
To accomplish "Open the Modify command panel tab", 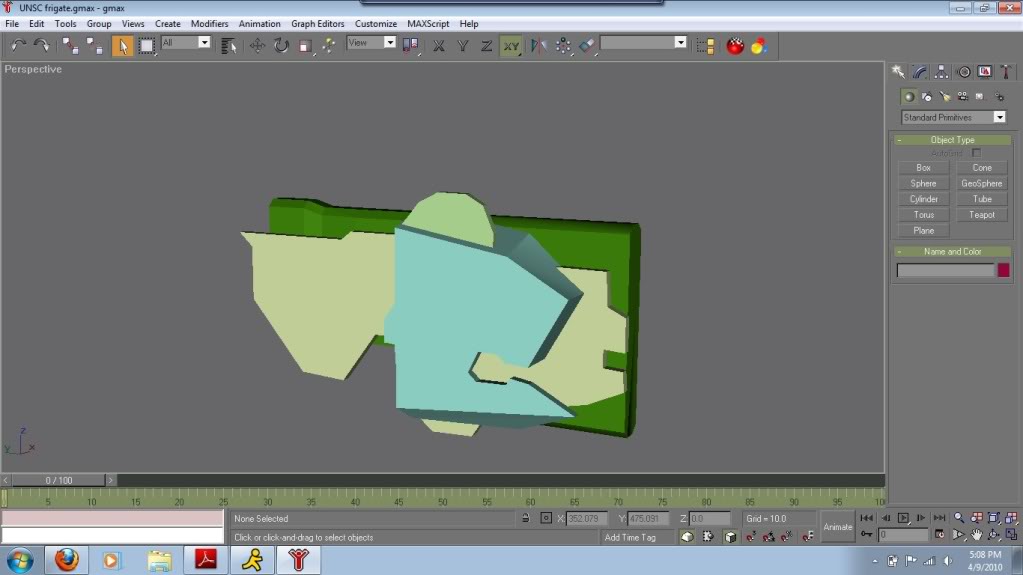I will pos(920,72).
